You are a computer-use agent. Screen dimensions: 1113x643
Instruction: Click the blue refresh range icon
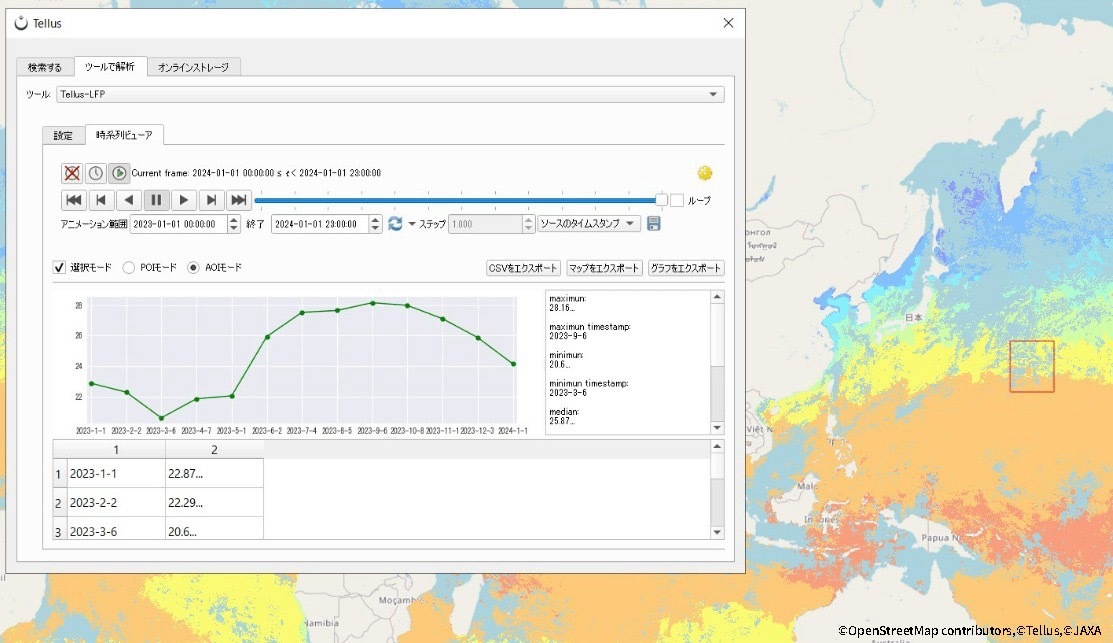point(395,224)
